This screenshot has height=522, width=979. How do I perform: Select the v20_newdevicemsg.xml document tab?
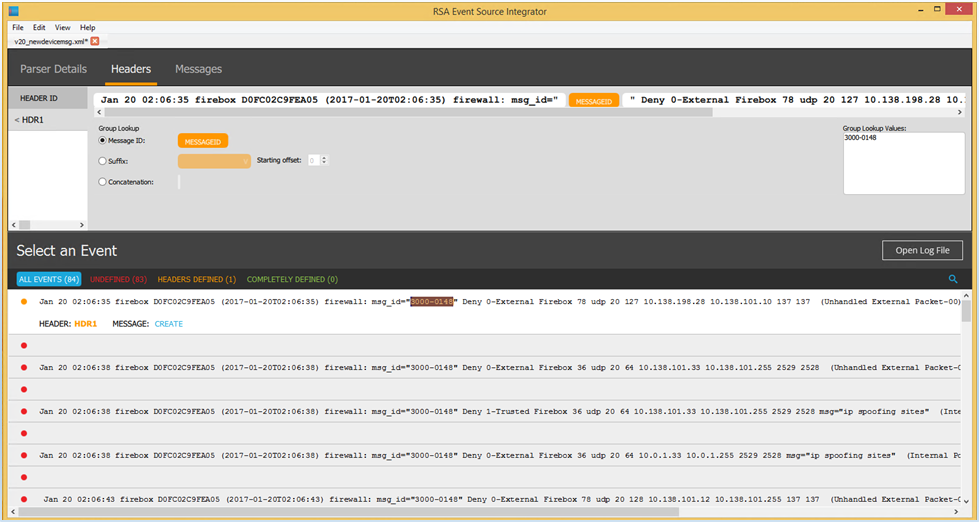pyautogui.click(x=51, y=41)
